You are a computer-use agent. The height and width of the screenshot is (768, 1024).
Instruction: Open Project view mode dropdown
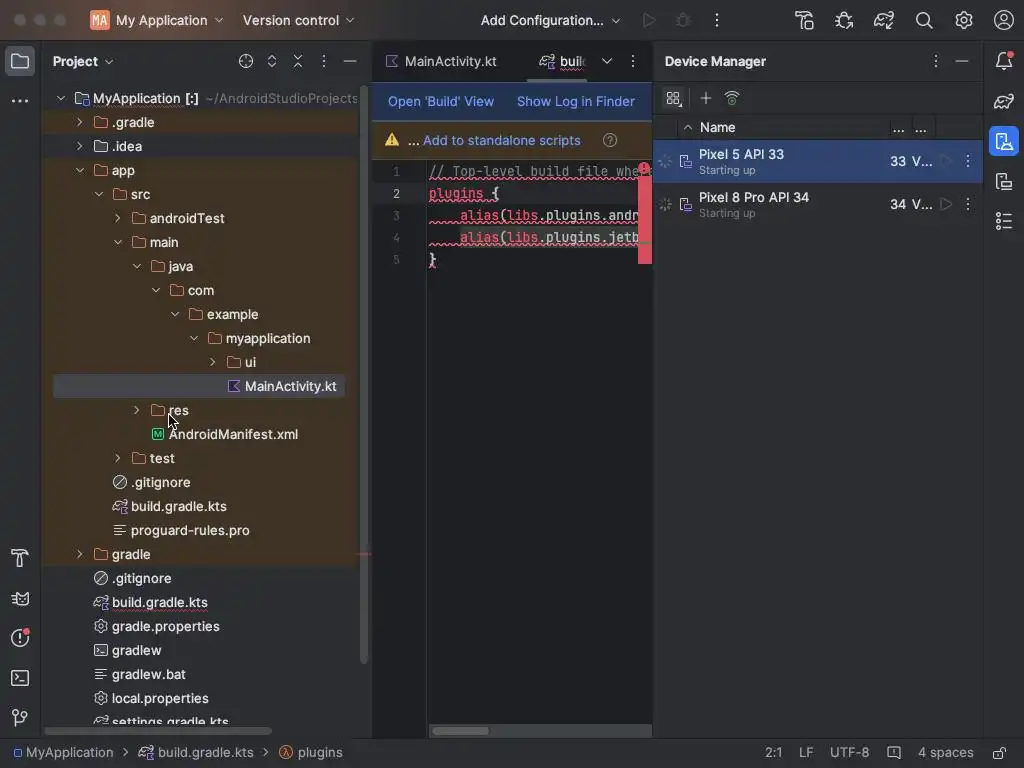[x=83, y=61]
